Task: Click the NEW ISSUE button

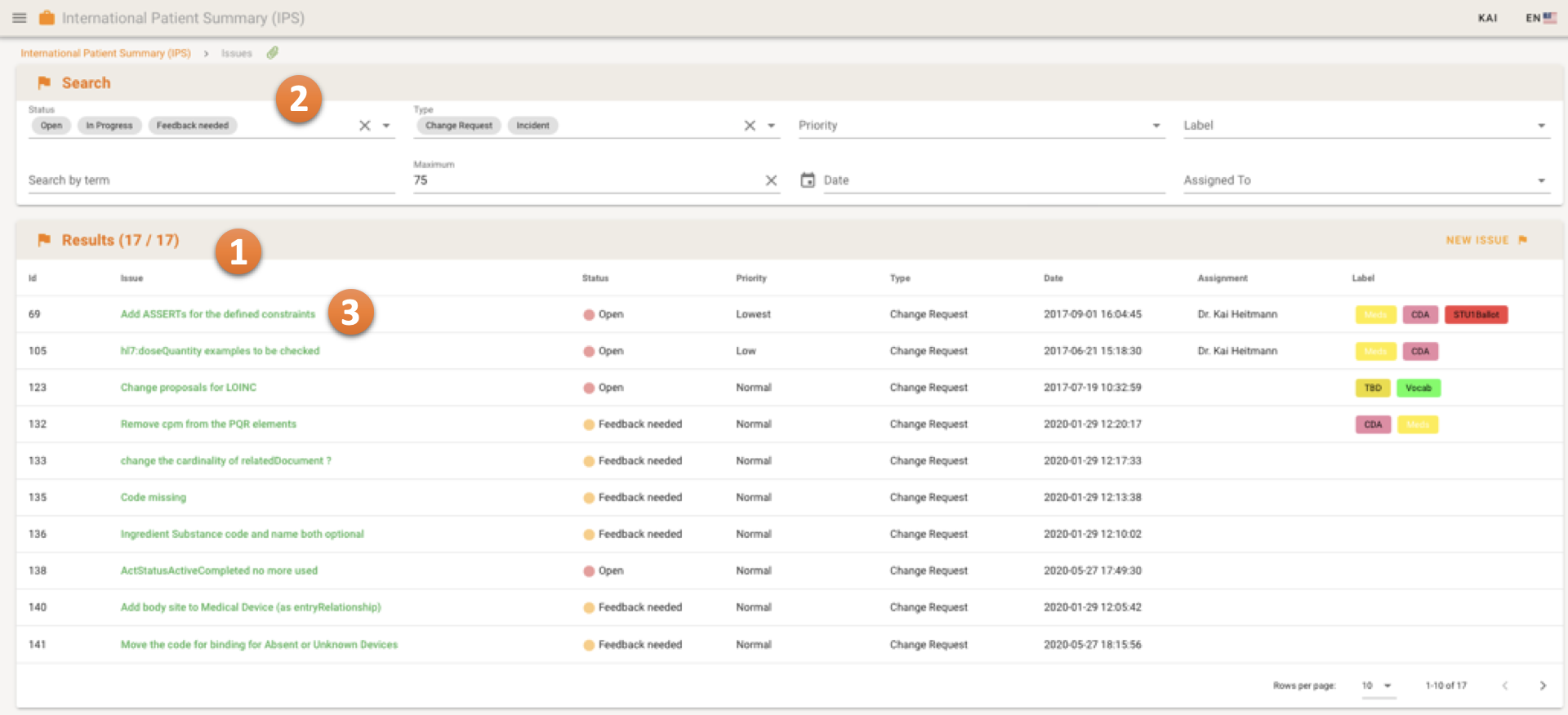Action: (1486, 240)
